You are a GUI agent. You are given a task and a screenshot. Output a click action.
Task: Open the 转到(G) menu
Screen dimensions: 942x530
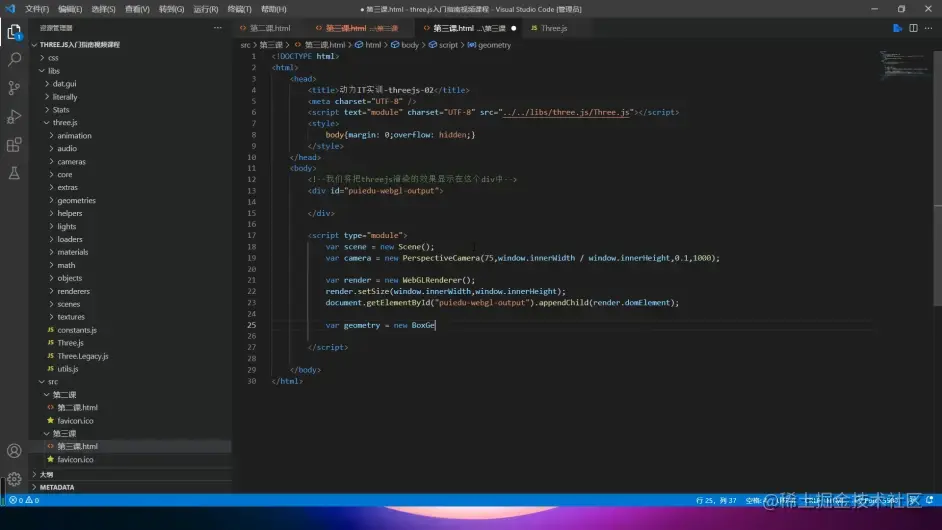(x=171, y=9)
